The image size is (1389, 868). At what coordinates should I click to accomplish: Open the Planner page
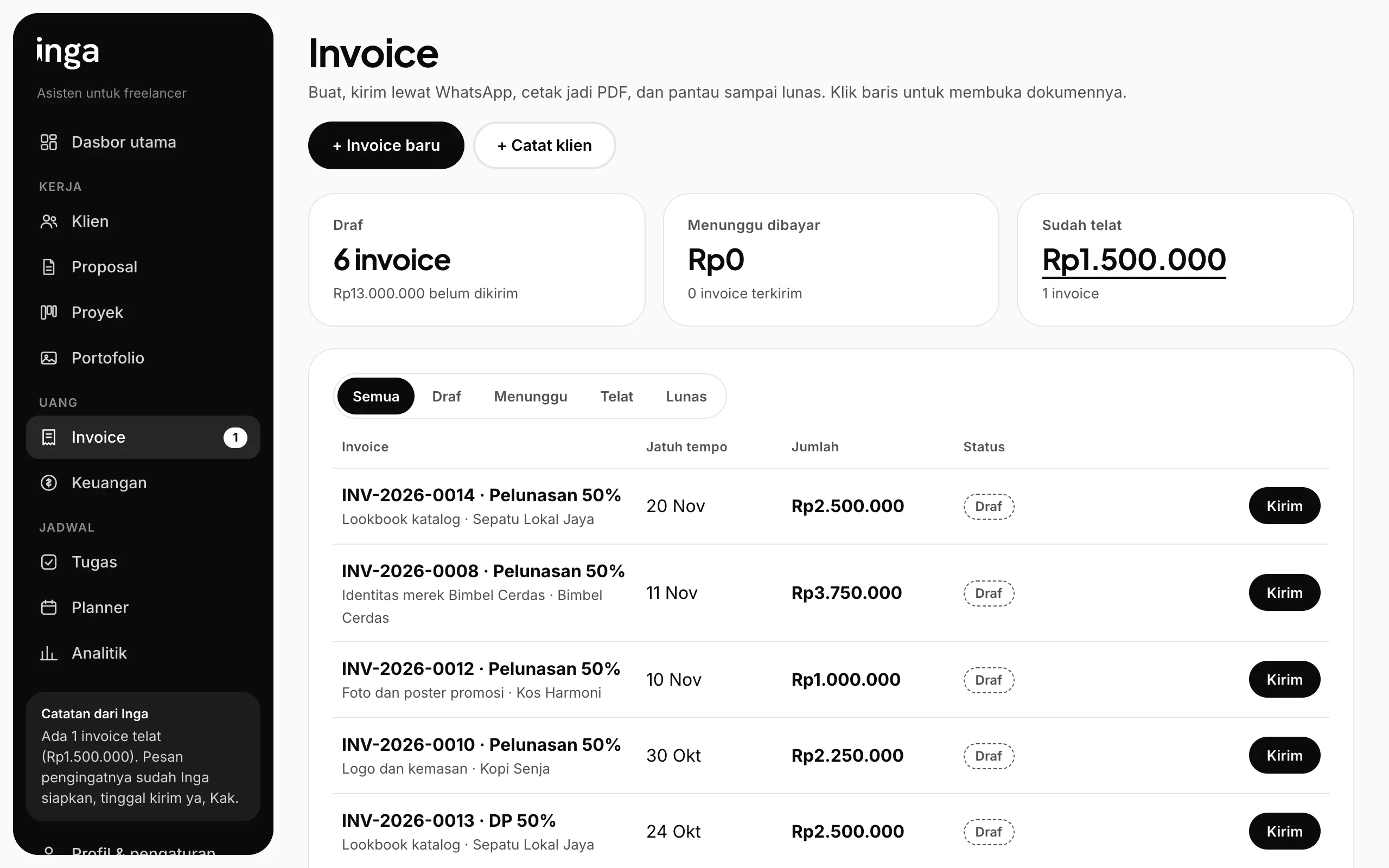pos(143,608)
